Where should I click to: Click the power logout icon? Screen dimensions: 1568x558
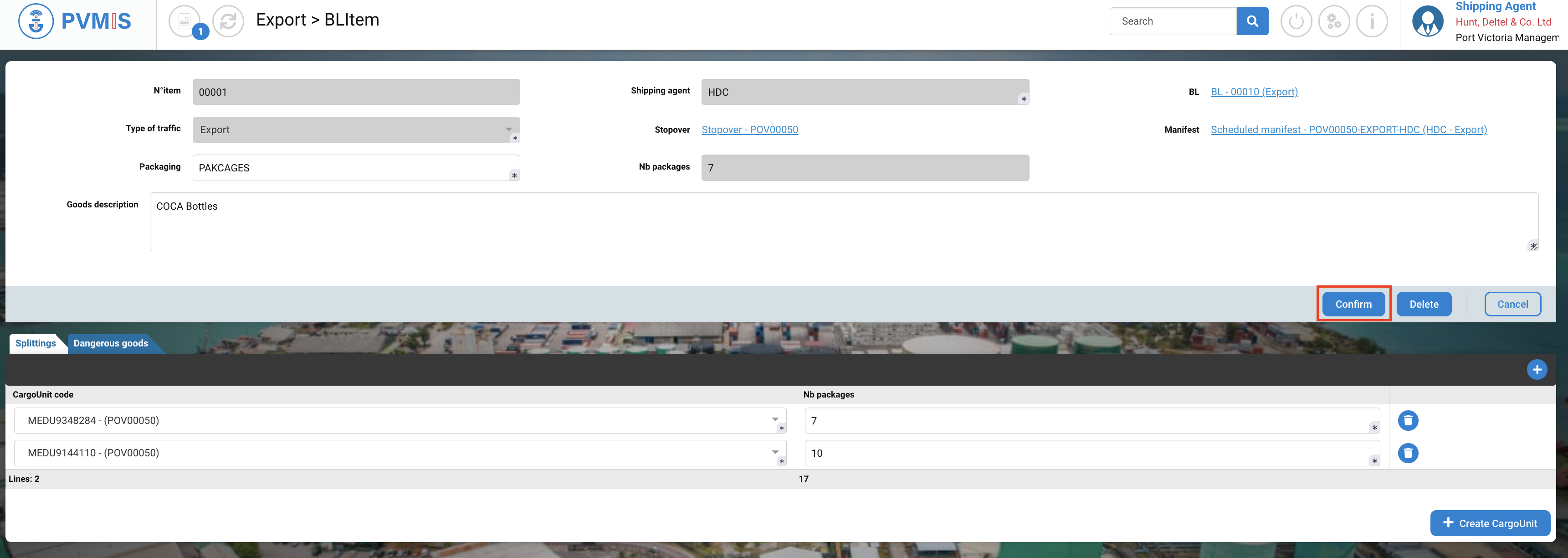pos(1296,21)
